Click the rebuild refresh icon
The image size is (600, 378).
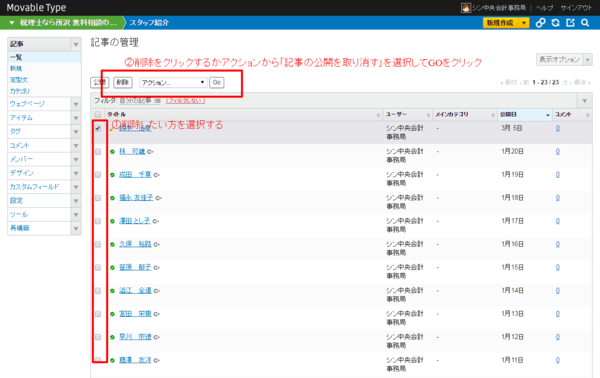[555, 23]
